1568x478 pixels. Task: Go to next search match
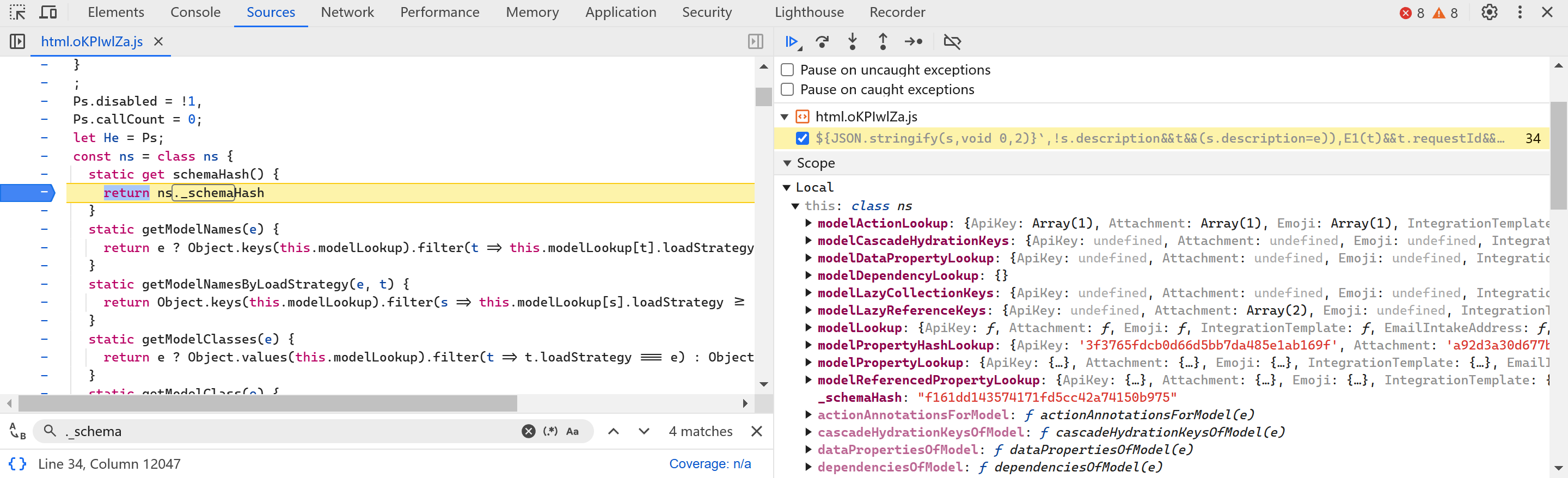[x=644, y=432]
